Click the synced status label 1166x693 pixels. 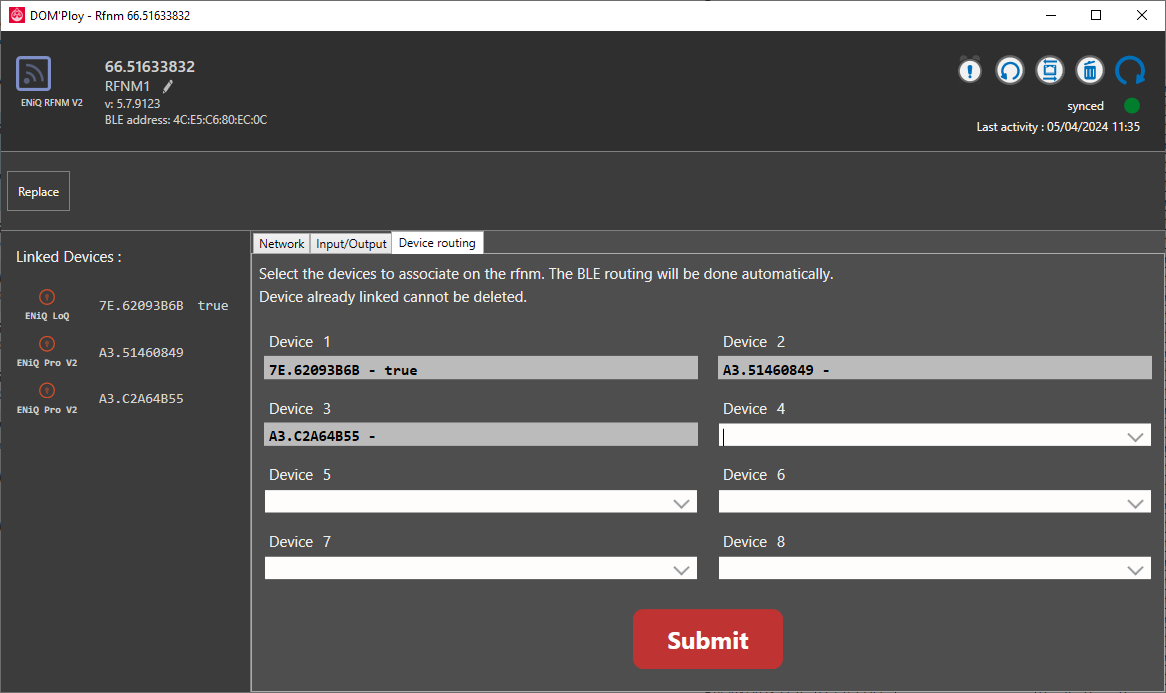(x=1086, y=106)
